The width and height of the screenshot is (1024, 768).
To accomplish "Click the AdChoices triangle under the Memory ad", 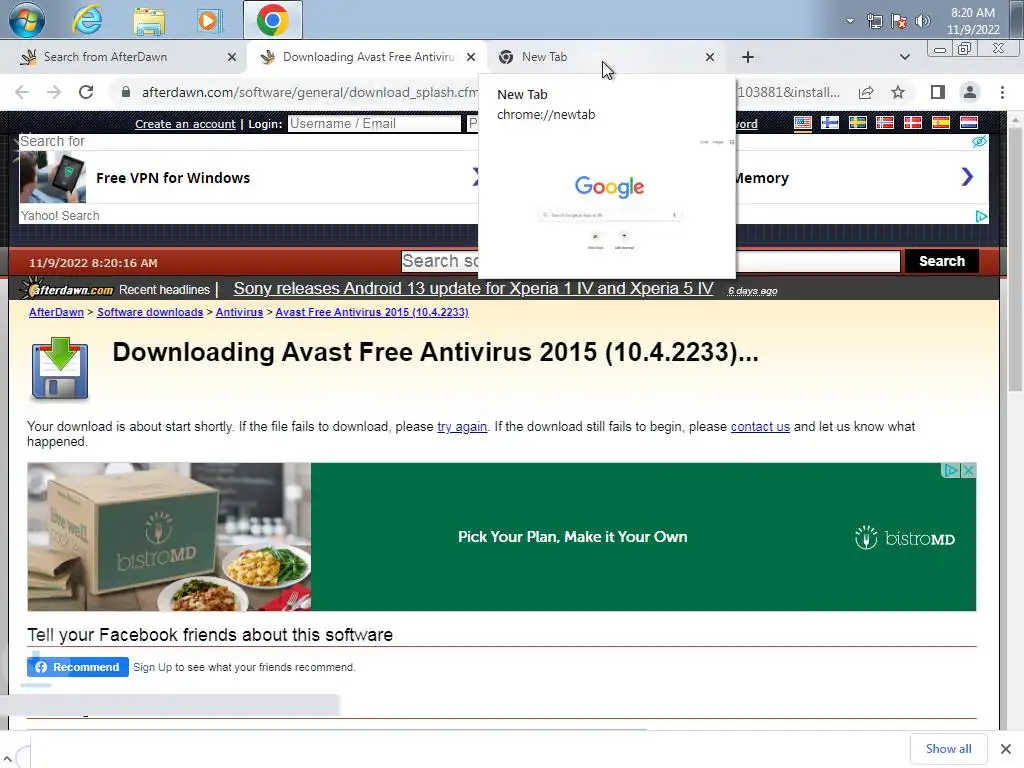I will point(981,216).
